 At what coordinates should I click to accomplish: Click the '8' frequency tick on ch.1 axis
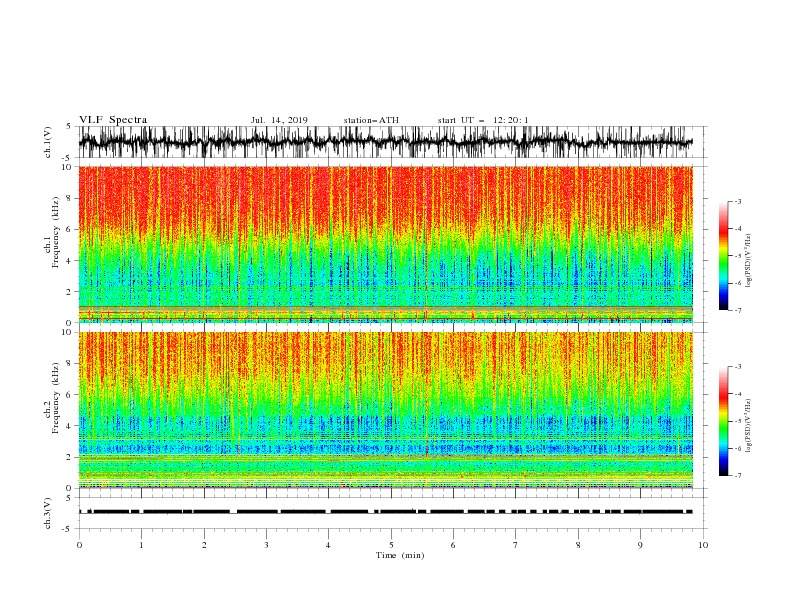[70, 198]
